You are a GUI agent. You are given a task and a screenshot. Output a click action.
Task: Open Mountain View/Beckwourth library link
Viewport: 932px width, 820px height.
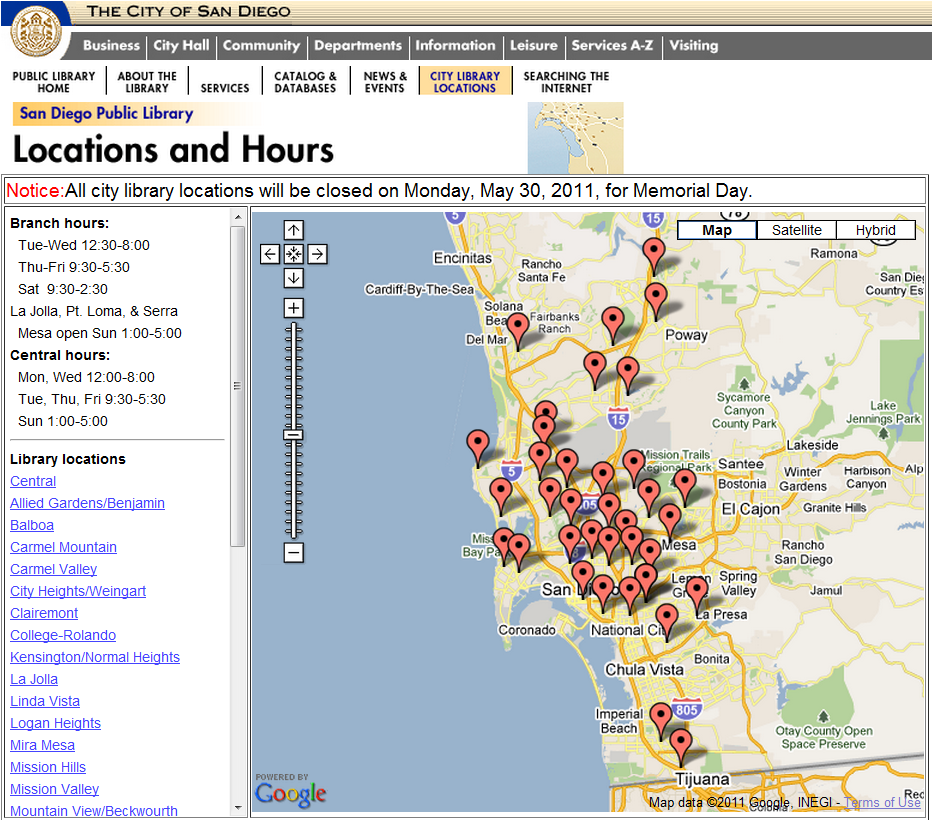(94, 810)
